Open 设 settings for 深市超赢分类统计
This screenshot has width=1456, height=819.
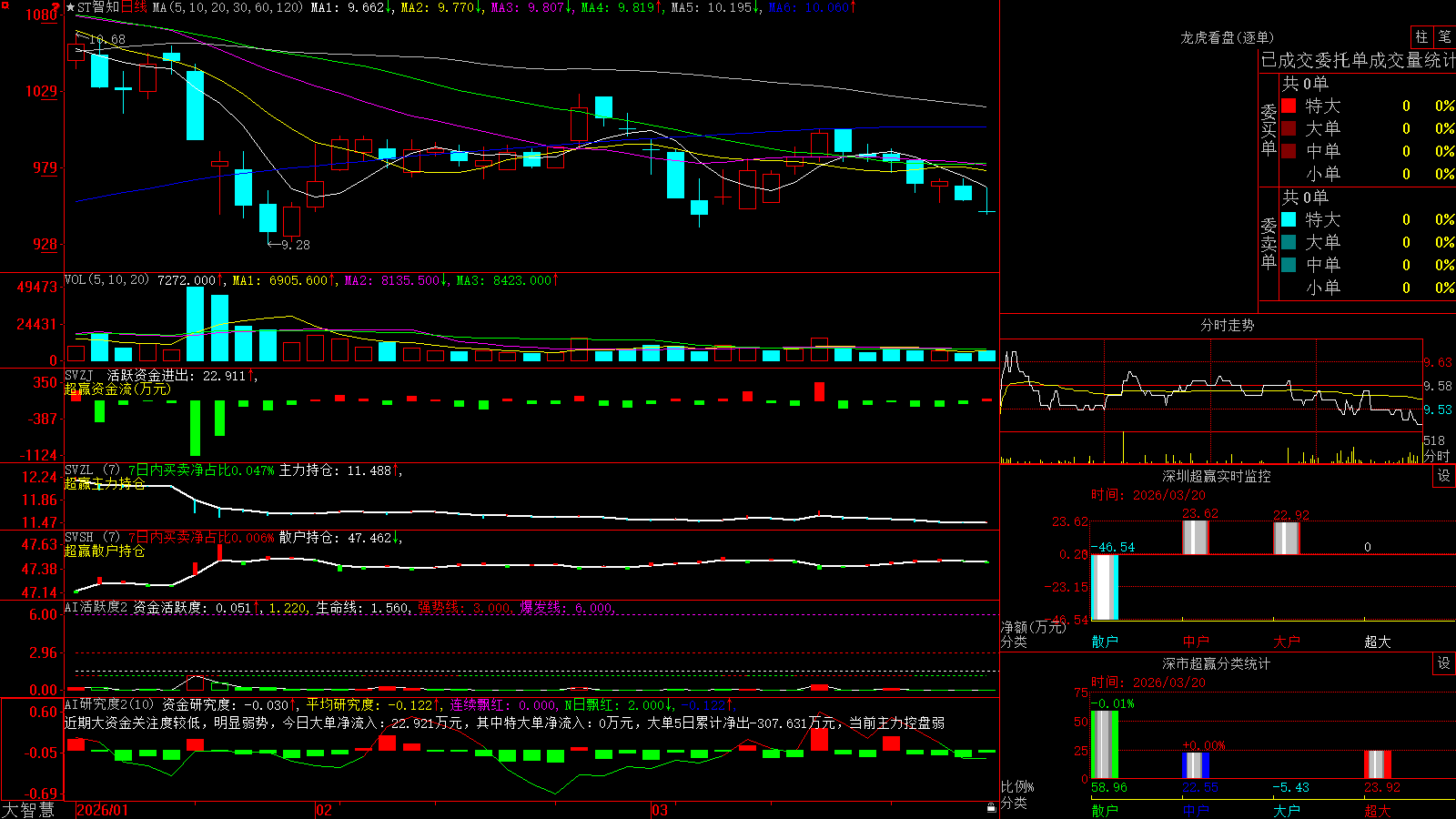[1444, 663]
